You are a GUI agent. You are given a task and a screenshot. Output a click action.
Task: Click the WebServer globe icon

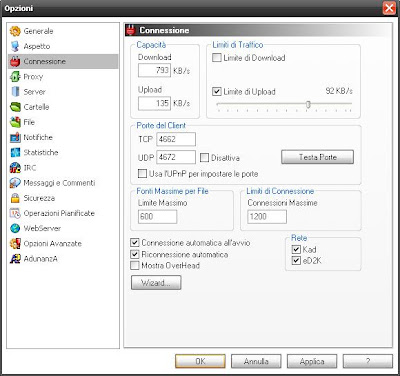(15, 228)
